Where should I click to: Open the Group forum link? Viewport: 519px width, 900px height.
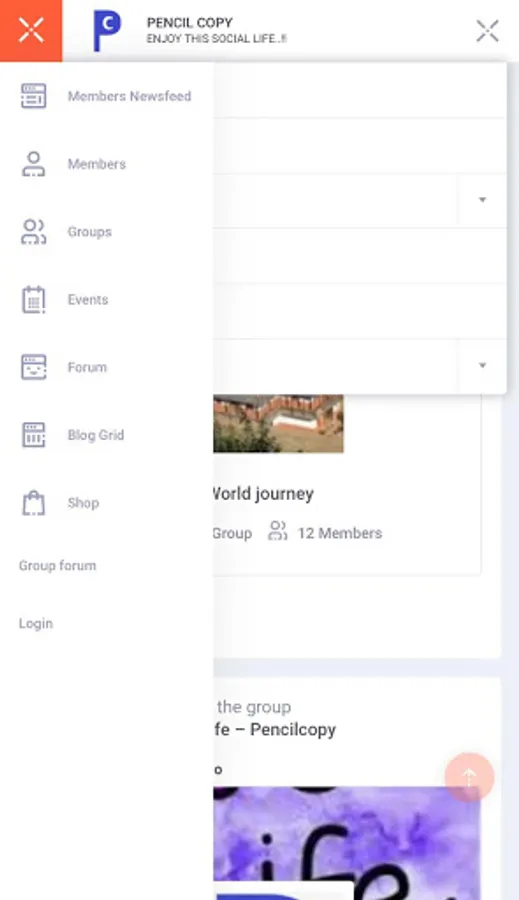(x=57, y=565)
